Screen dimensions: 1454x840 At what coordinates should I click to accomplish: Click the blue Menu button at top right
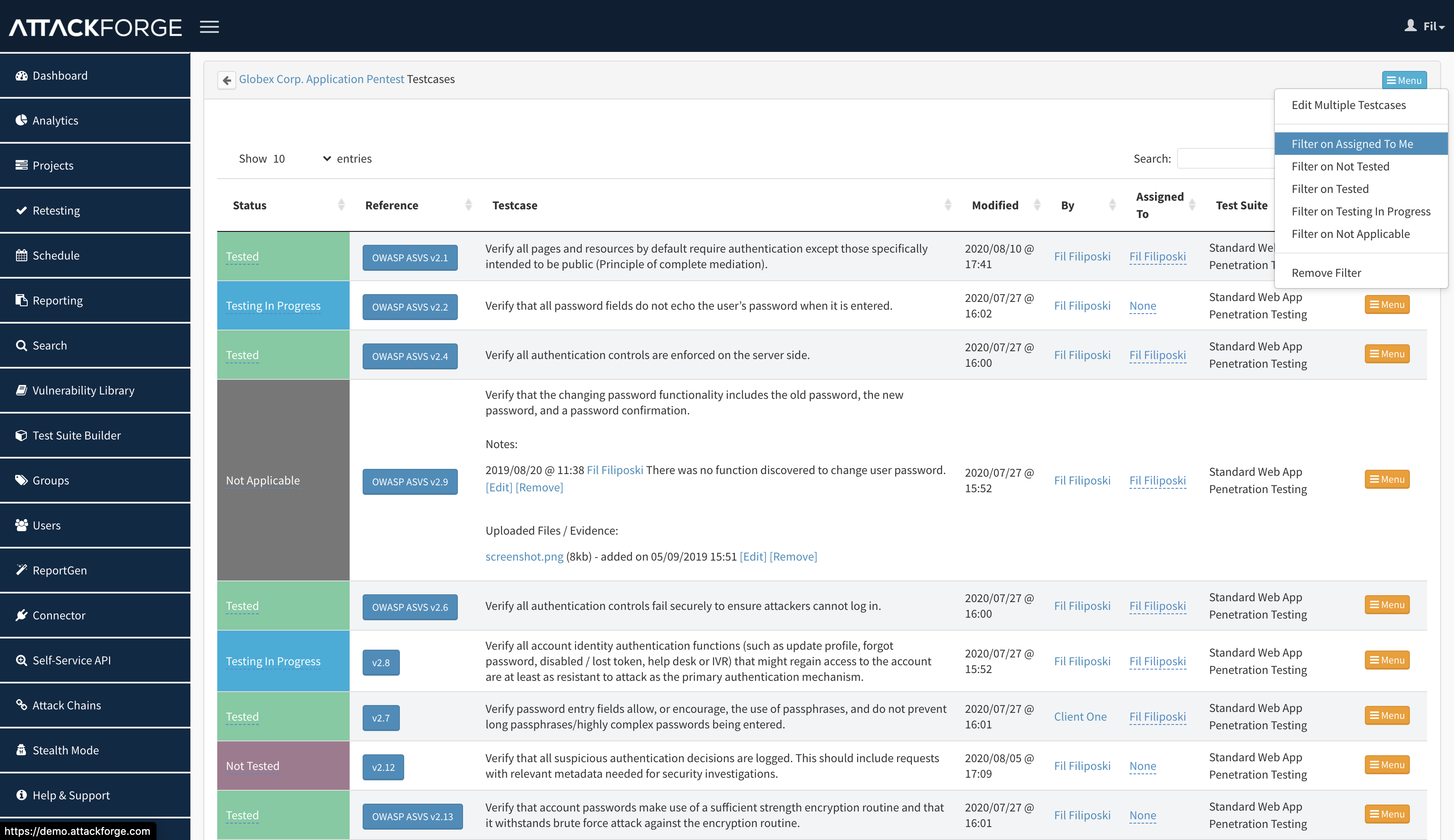pos(1404,80)
